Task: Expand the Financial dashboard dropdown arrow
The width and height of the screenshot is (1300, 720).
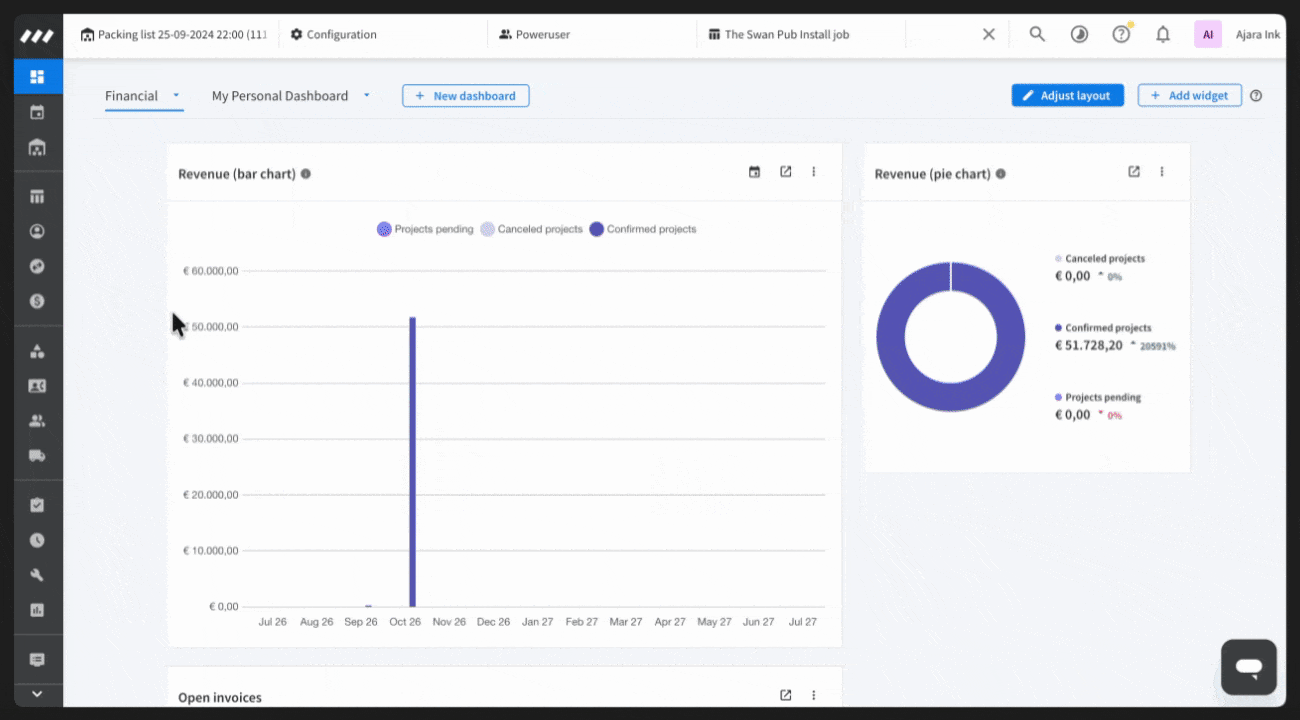Action: (176, 96)
